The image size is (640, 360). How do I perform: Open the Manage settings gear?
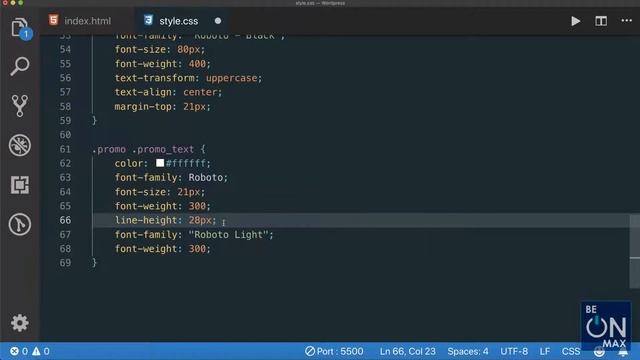point(20,323)
